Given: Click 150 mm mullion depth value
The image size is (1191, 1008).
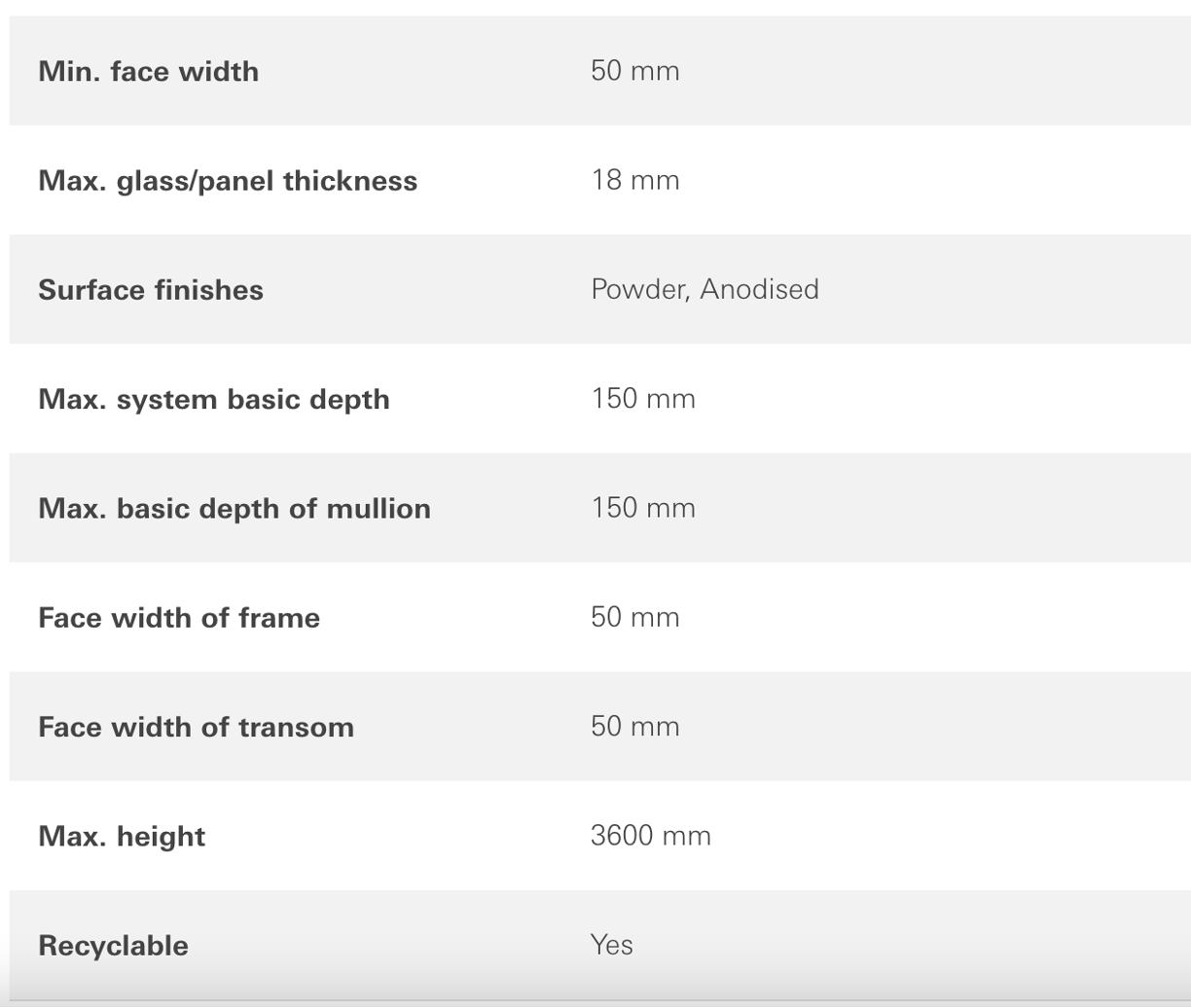Looking at the screenshot, I should click(642, 508).
